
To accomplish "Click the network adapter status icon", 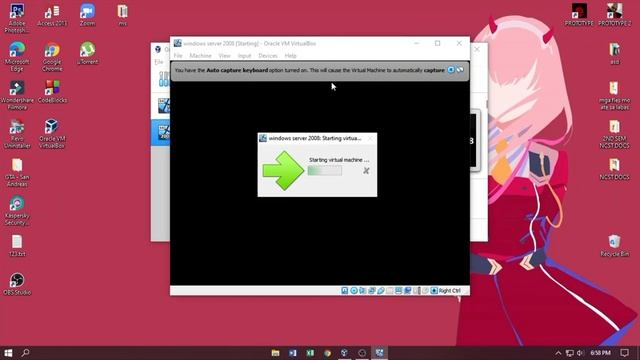I will click(372, 291).
